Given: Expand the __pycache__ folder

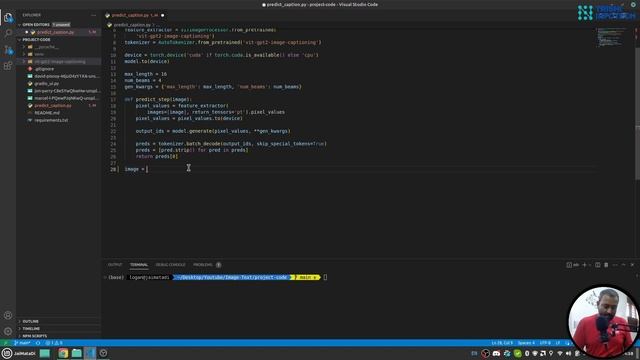Looking at the screenshot, I should click(x=46, y=47).
